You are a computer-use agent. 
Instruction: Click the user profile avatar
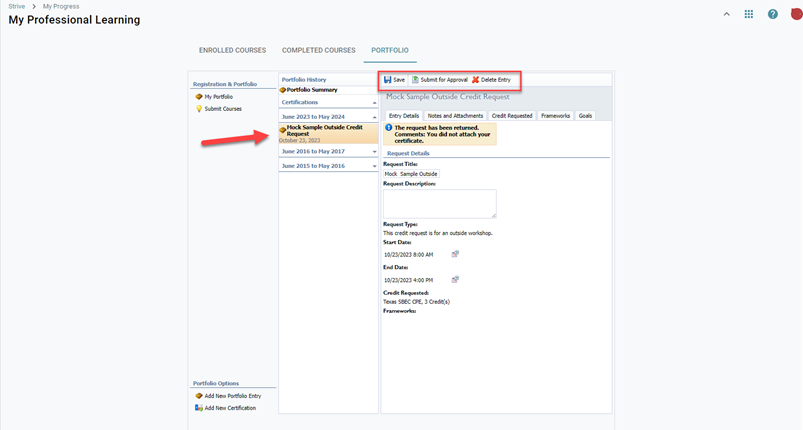click(x=796, y=14)
